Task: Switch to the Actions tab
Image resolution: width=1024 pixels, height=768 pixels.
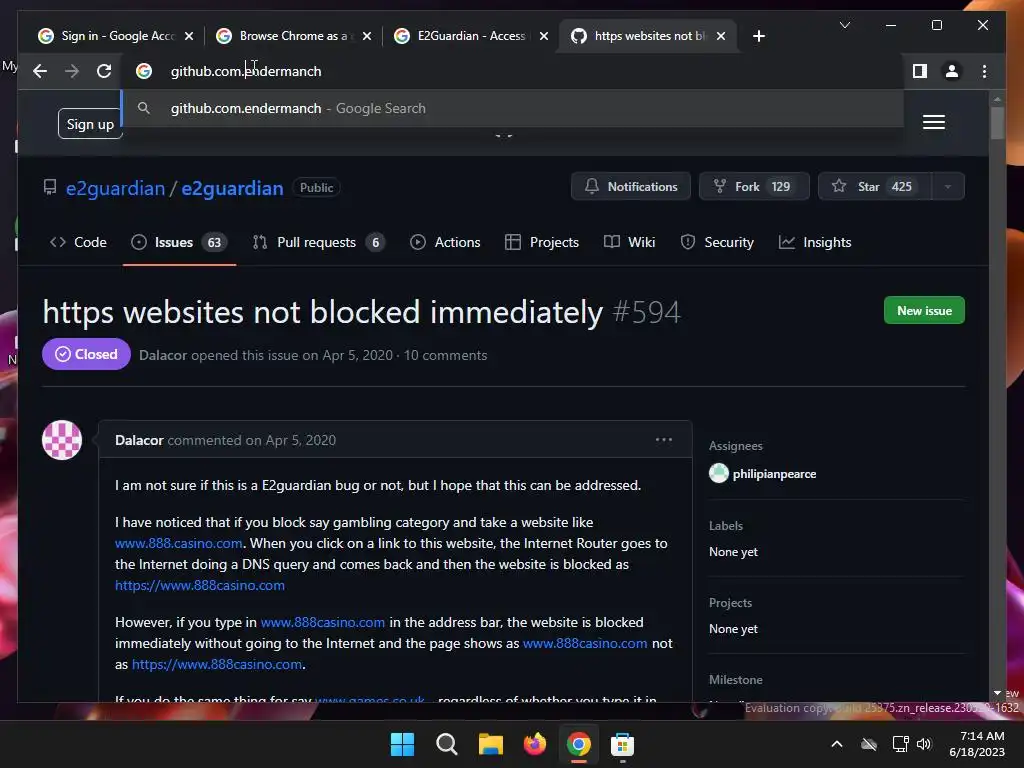Action: click(x=445, y=242)
